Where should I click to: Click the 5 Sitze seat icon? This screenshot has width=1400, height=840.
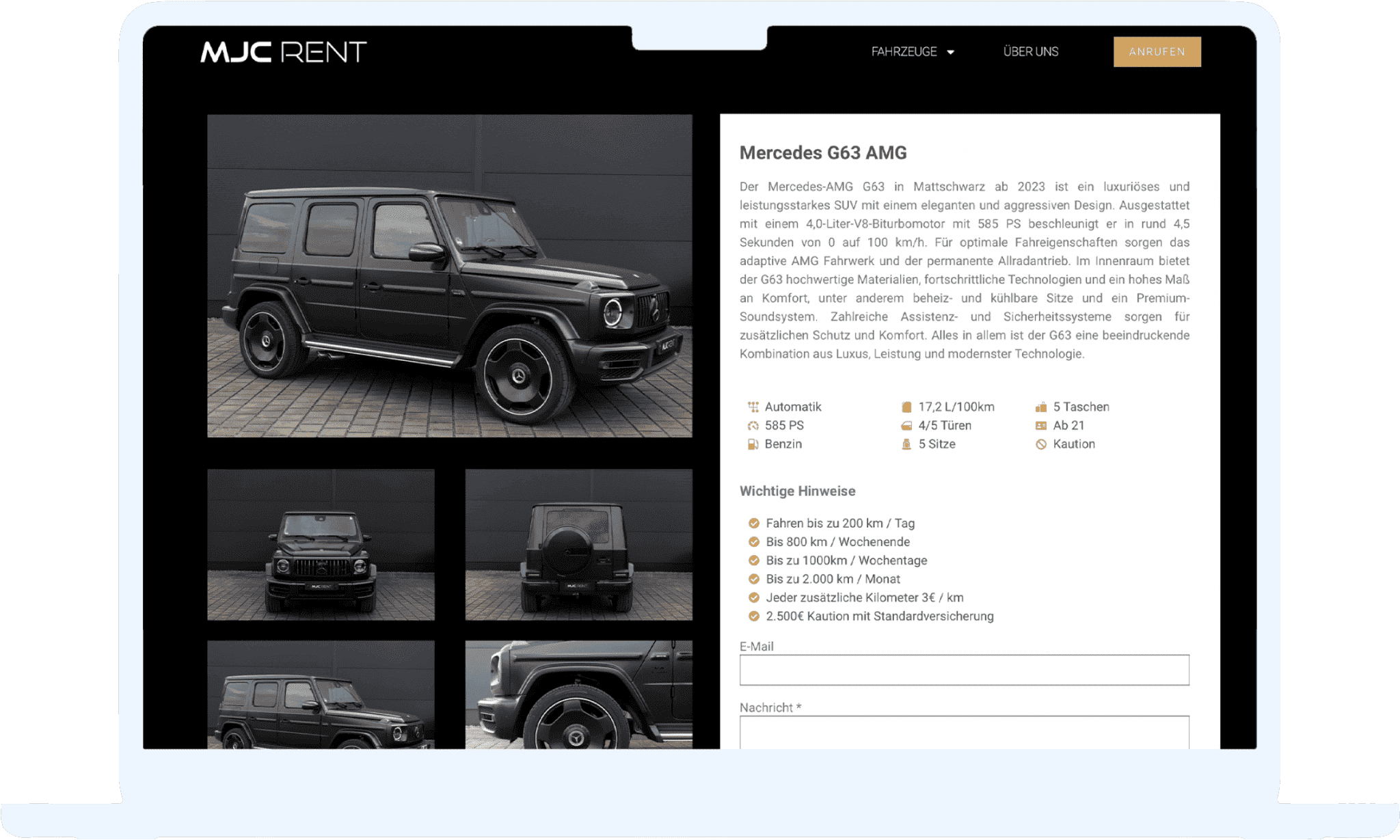pyautogui.click(x=906, y=444)
